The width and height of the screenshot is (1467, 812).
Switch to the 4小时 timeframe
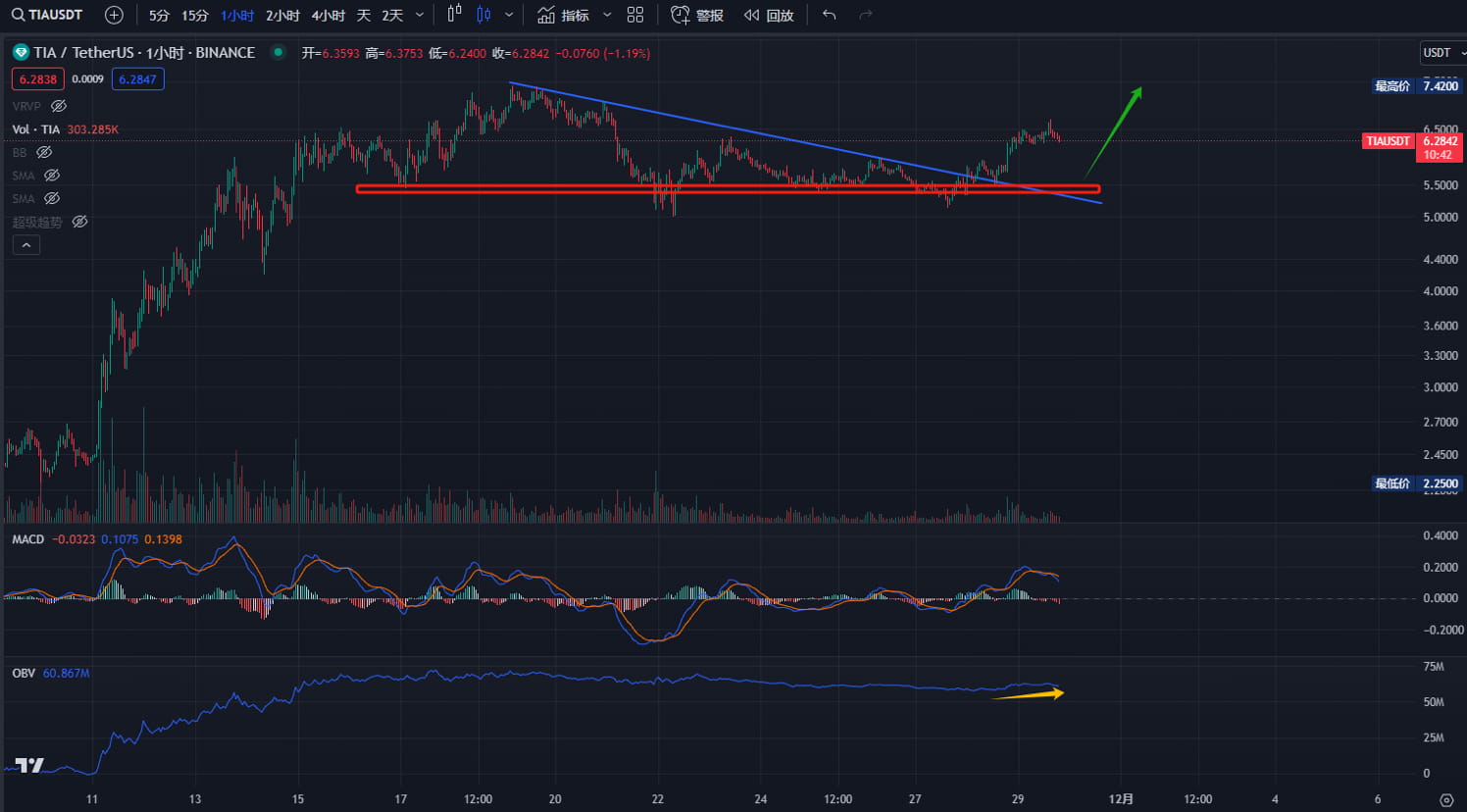[x=328, y=16]
